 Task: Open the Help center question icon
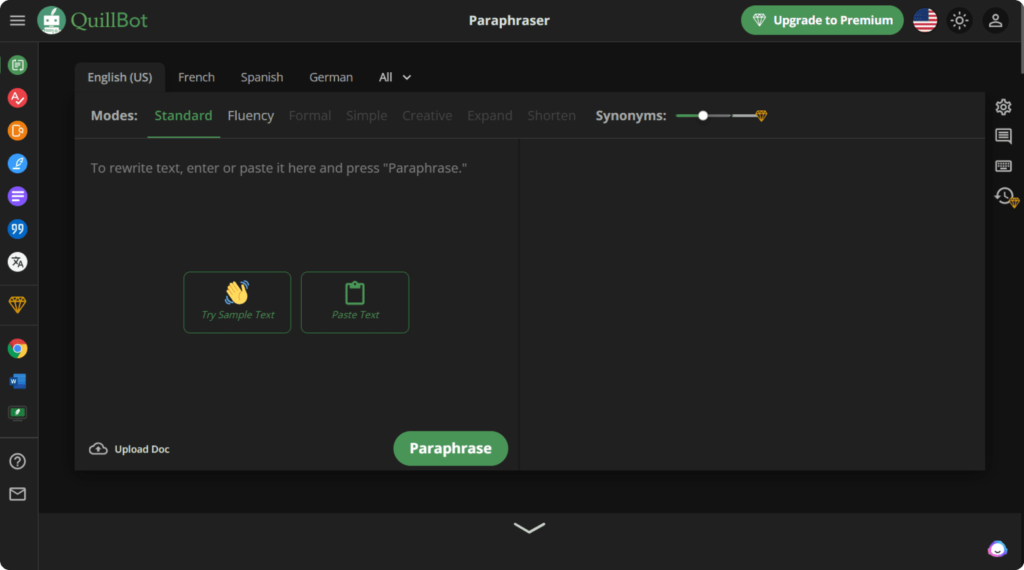coord(18,461)
